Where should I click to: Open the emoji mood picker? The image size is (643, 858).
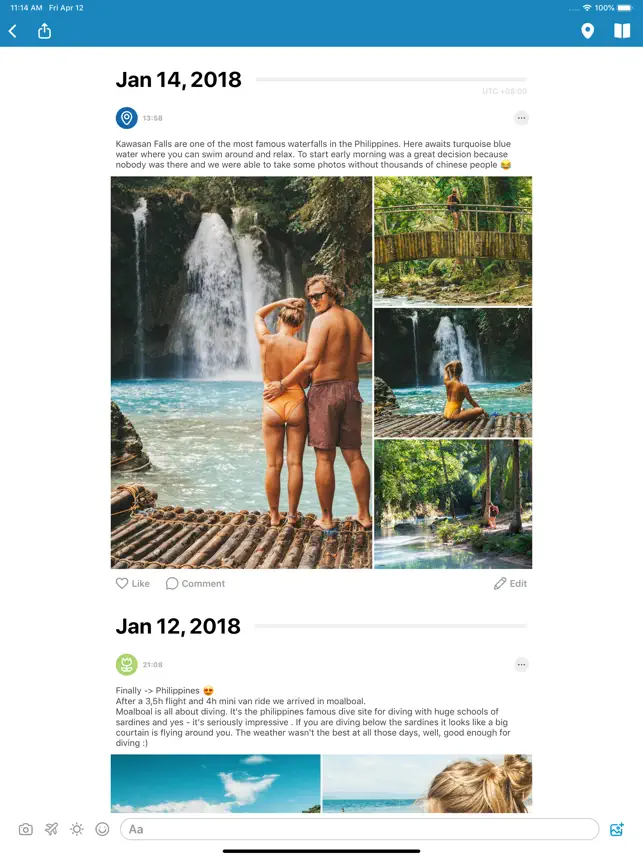(x=102, y=830)
